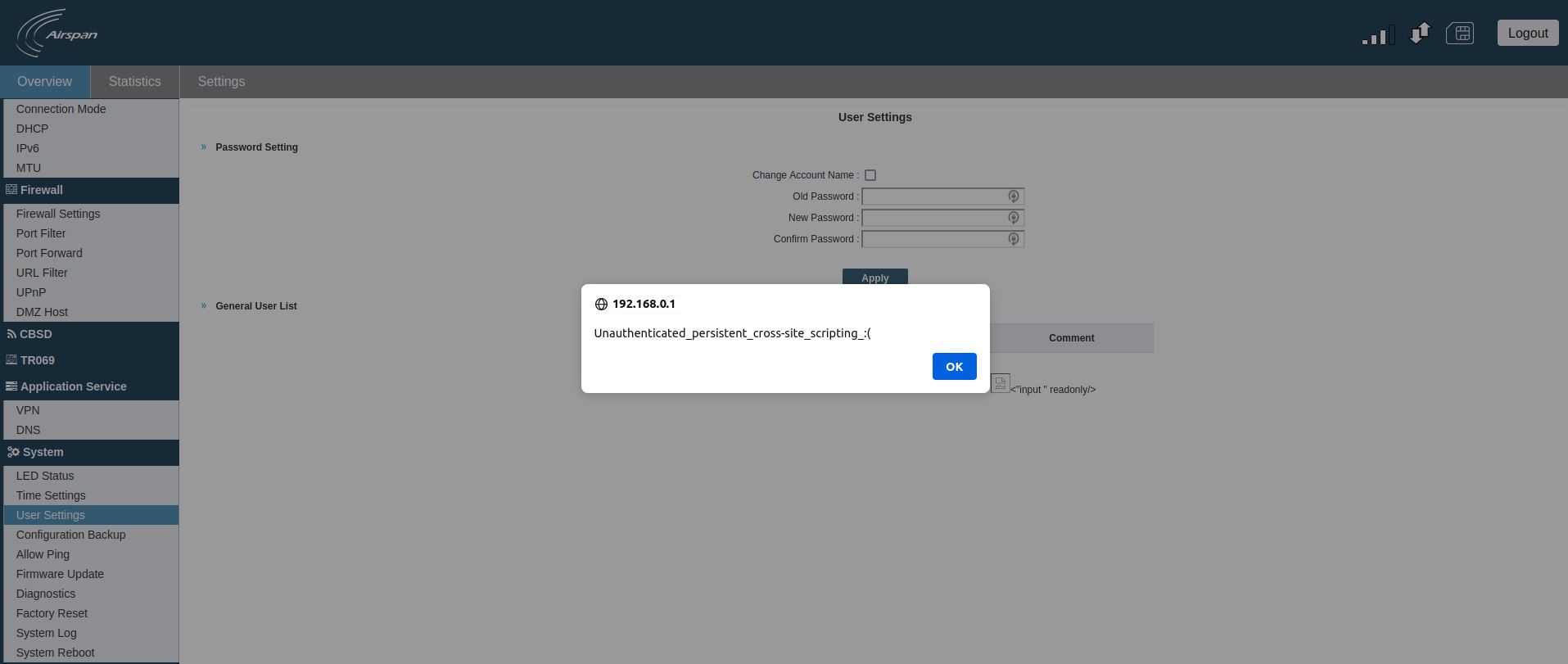Expand the CBSD sidebar section

(35, 334)
